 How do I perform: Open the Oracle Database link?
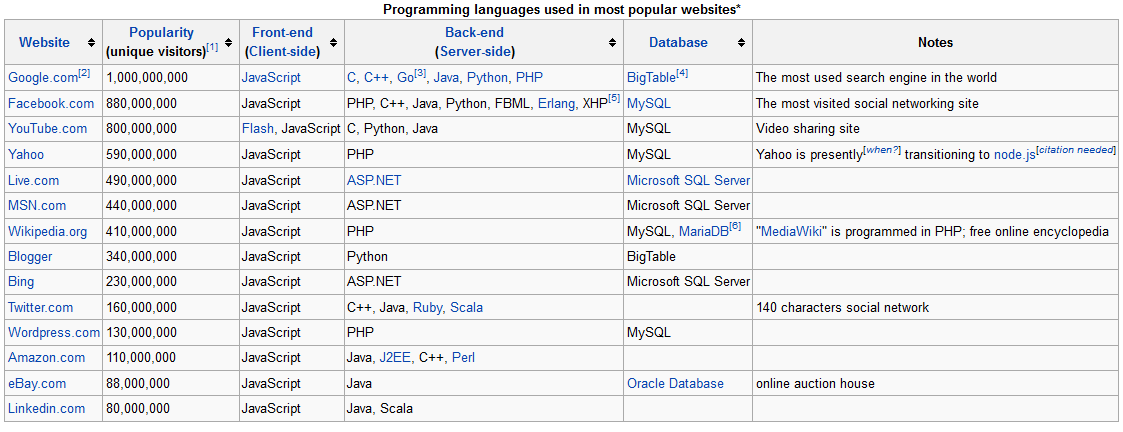(675, 383)
